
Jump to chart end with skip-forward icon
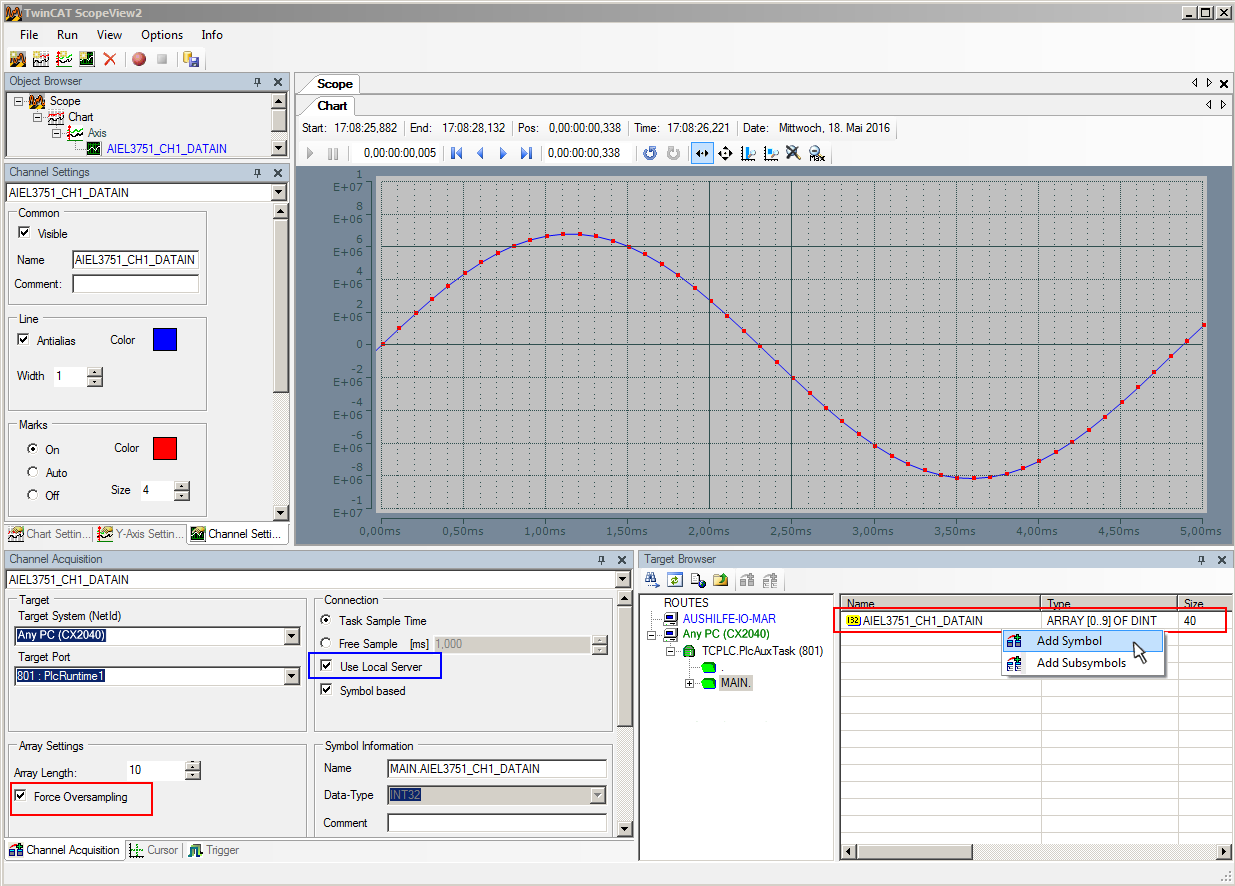point(526,153)
